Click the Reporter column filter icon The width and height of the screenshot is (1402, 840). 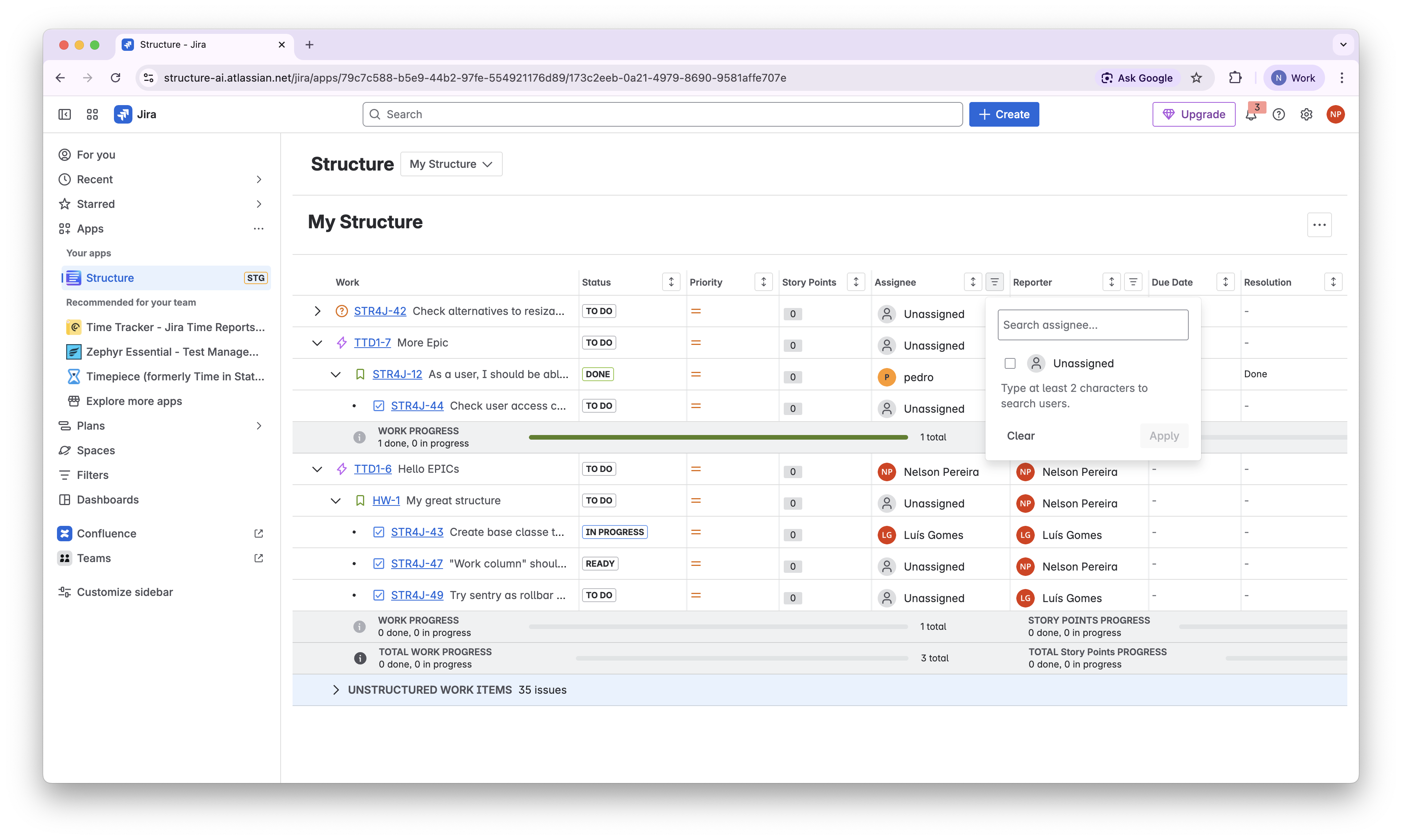pos(1133,282)
